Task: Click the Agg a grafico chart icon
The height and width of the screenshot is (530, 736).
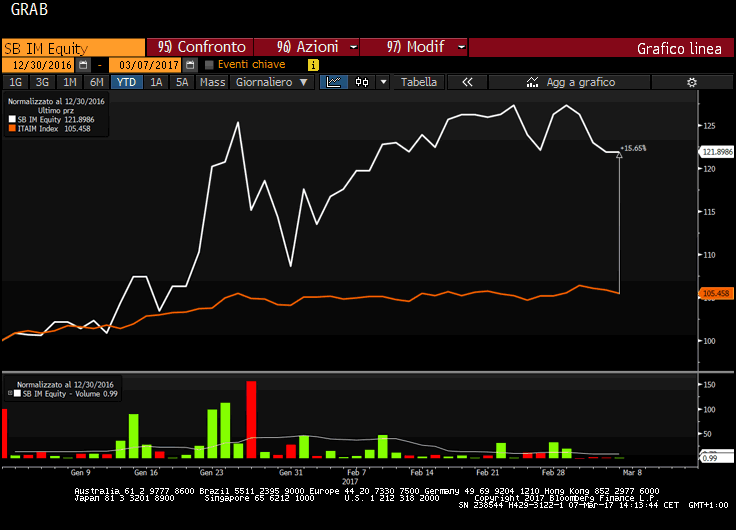Action: point(534,82)
